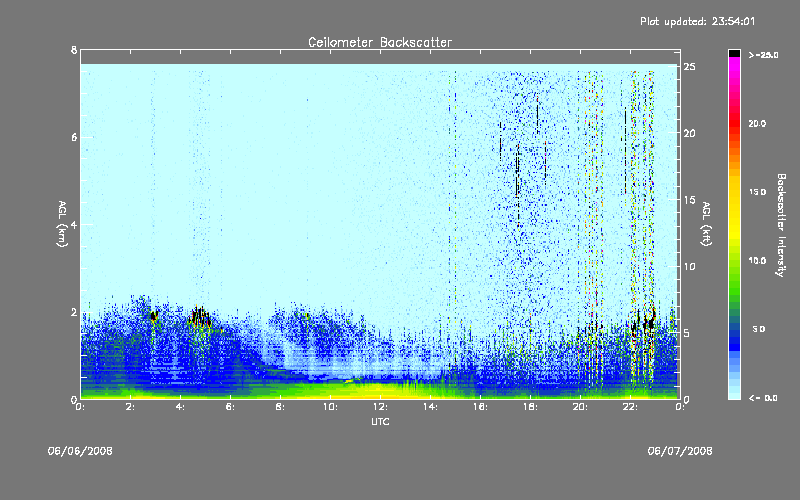Click the start date "06/06/2008"
The height and width of the screenshot is (500, 800).
(80, 451)
